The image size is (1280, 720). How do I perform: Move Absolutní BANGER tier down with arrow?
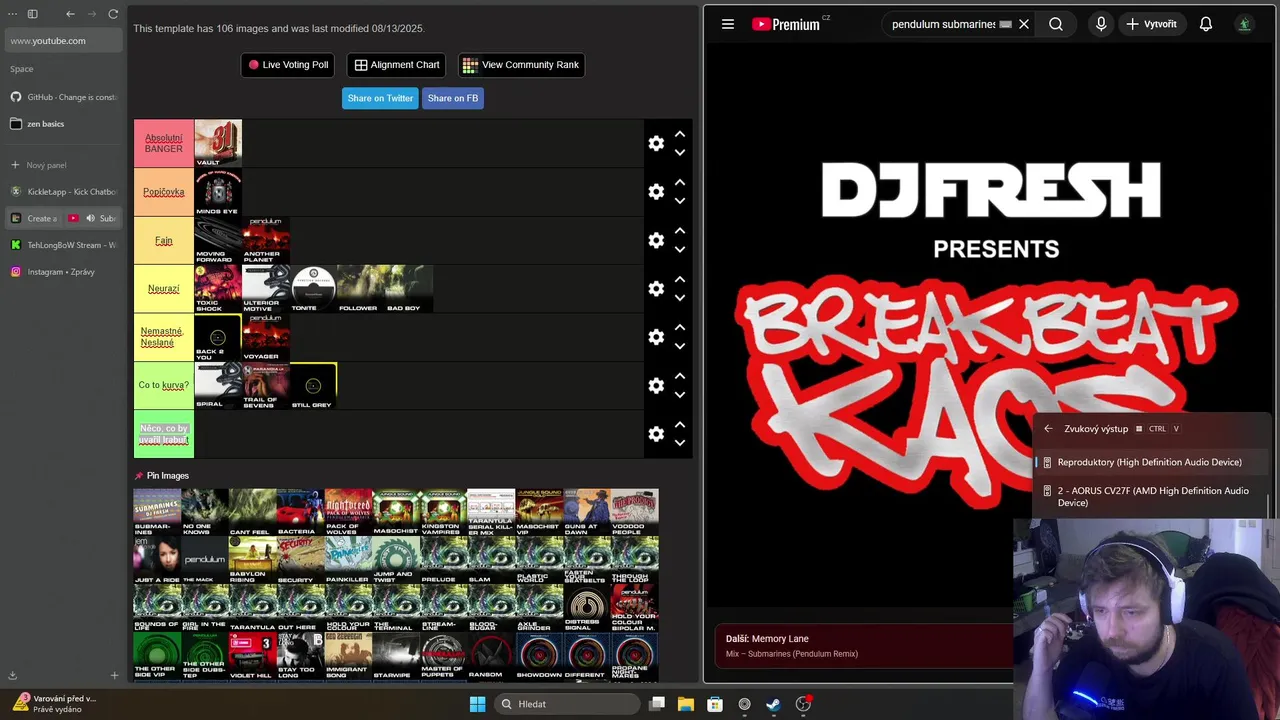(x=680, y=153)
